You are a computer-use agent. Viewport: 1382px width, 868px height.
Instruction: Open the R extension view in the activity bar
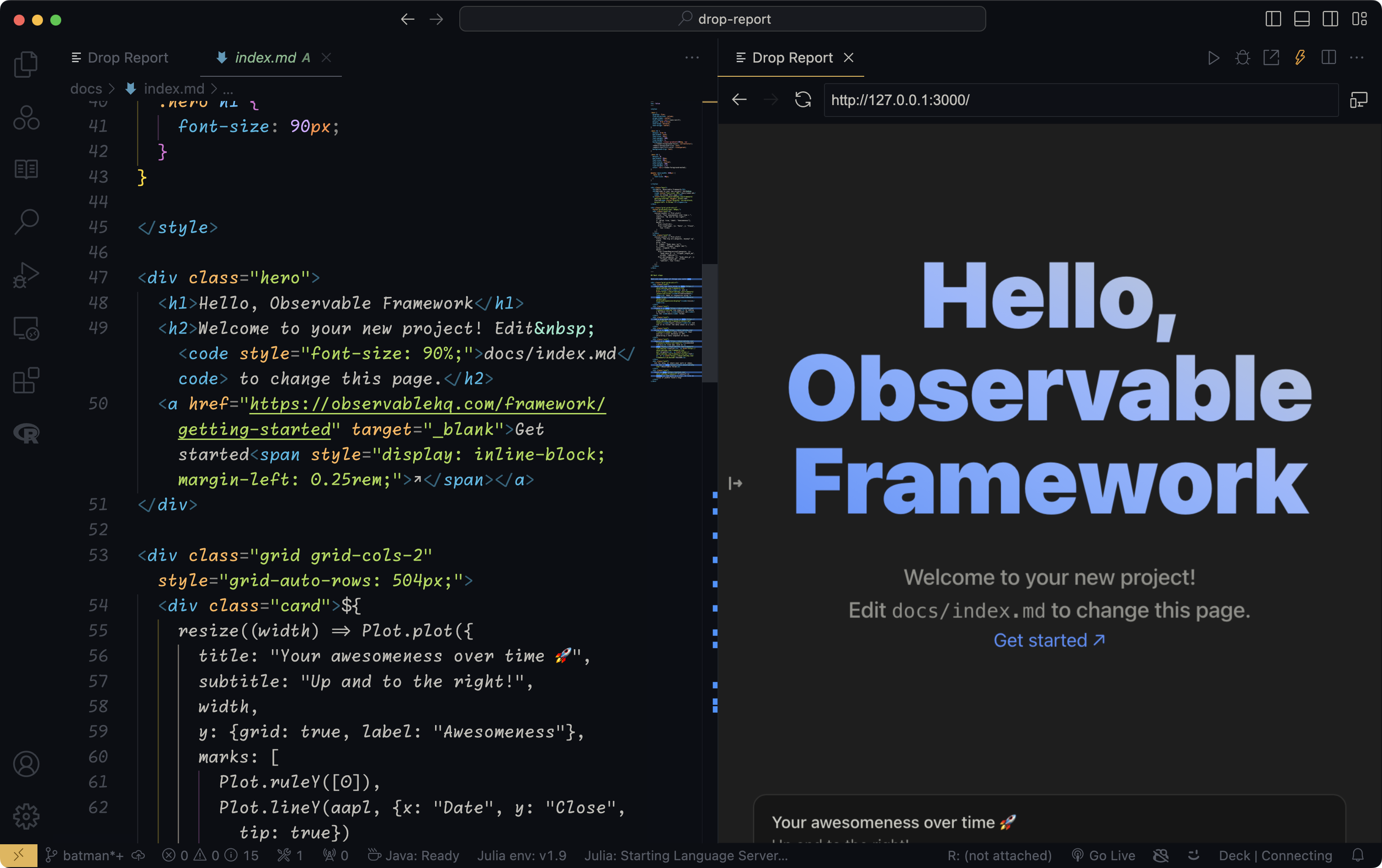click(26, 433)
